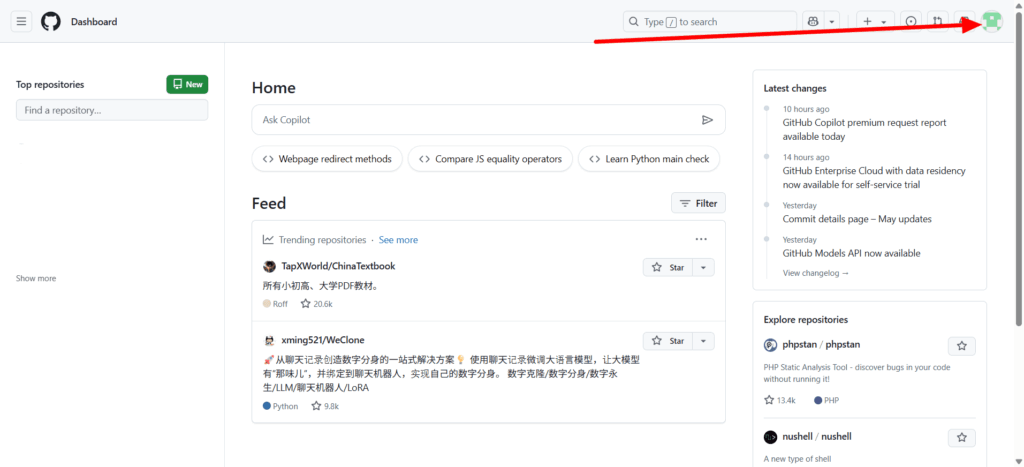Click the Python language label on WeClone

click(280, 406)
